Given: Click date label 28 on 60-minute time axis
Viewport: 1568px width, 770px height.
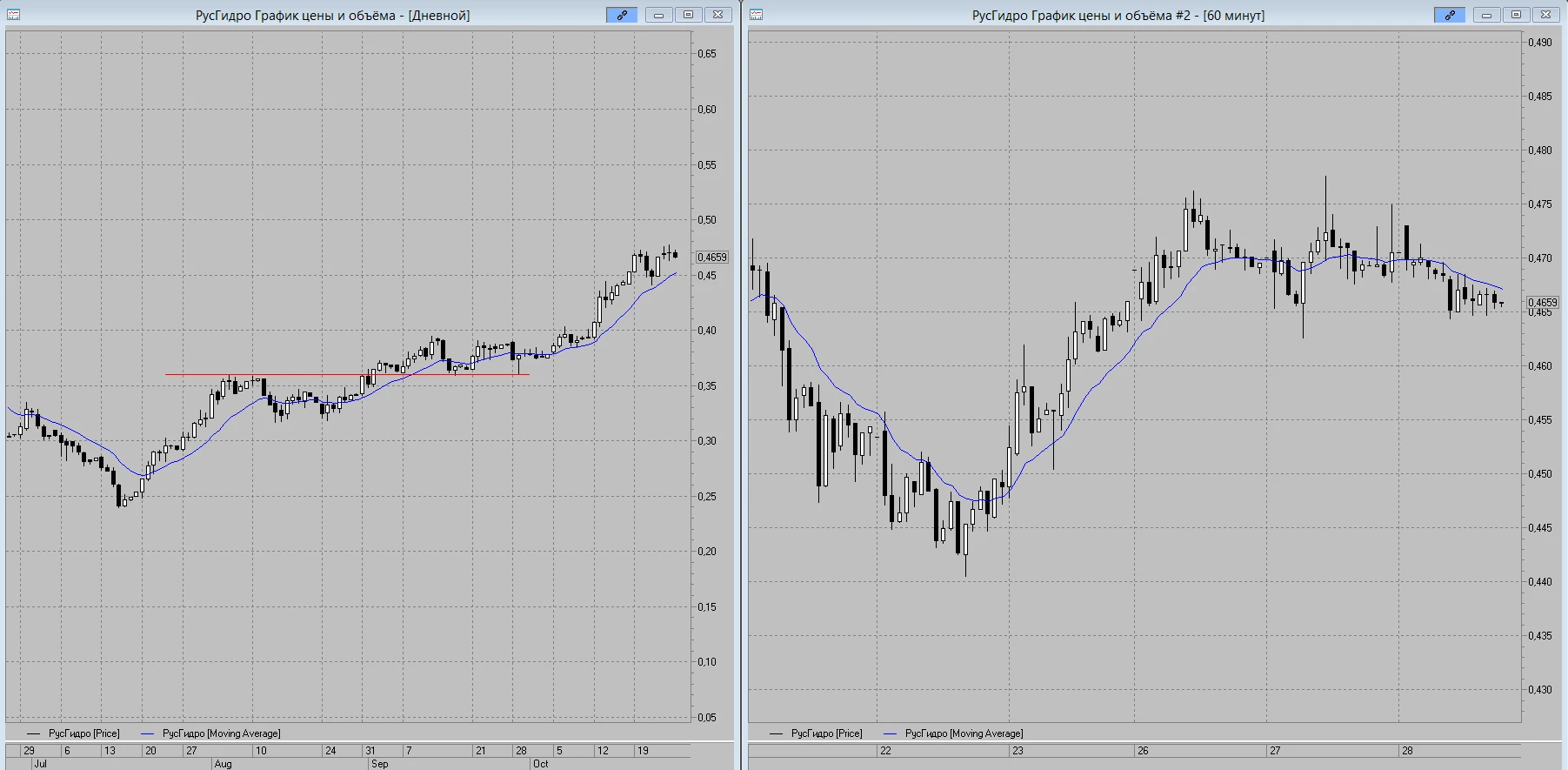Looking at the screenshot, I should 1407,750.
